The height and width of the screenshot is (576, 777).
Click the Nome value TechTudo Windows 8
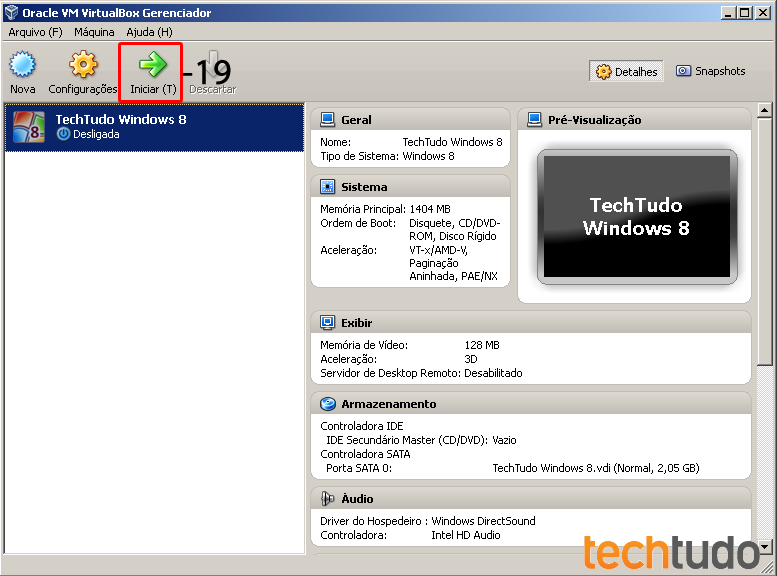(x=452, y=142)
